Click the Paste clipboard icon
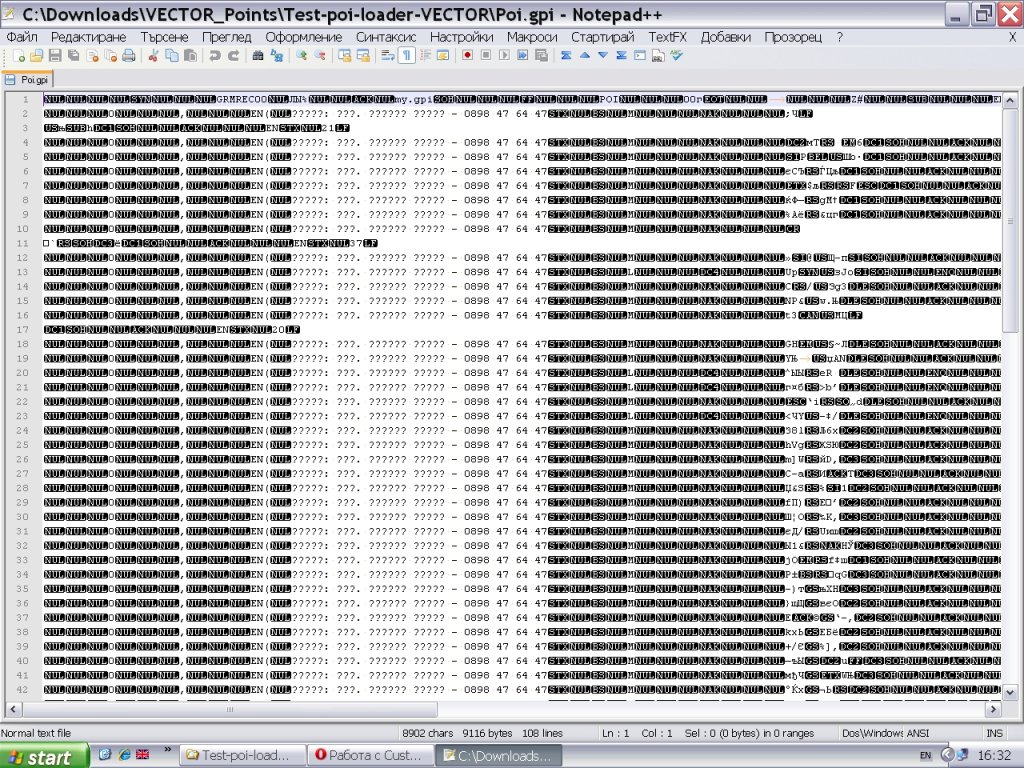1024x768 pixels. pyautogui.click(x=190, y=56)
